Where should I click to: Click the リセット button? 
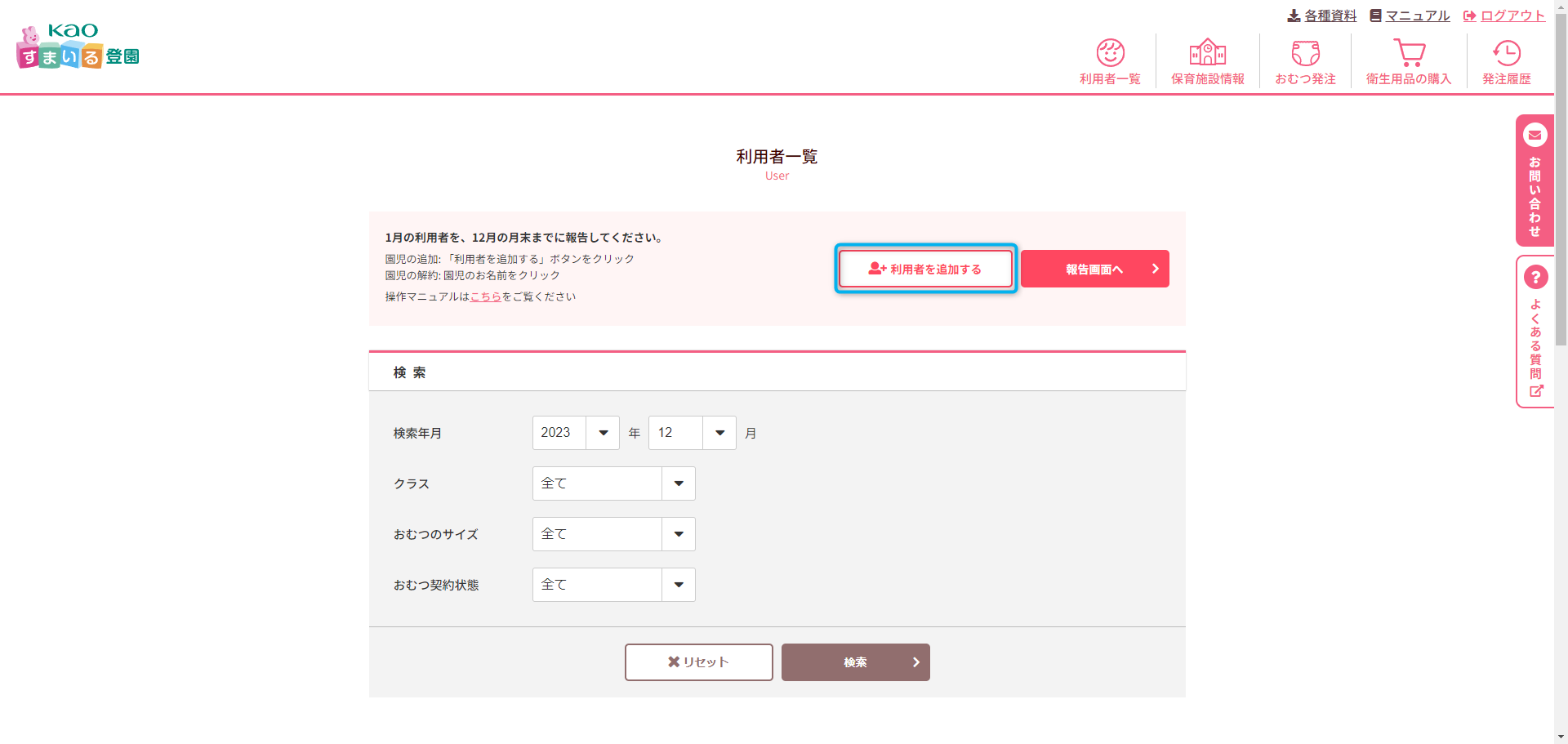(699, 662)
